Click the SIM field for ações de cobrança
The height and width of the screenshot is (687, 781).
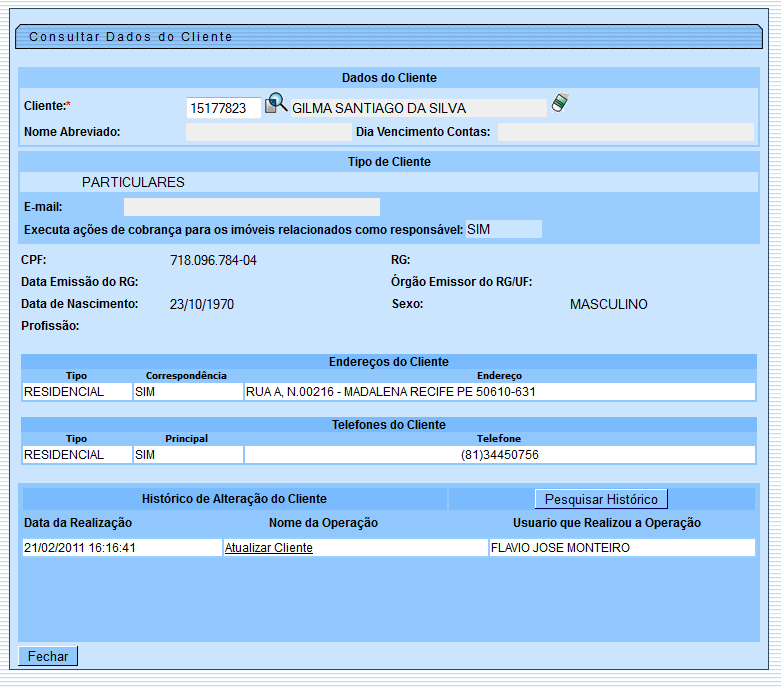click(503, 229)
